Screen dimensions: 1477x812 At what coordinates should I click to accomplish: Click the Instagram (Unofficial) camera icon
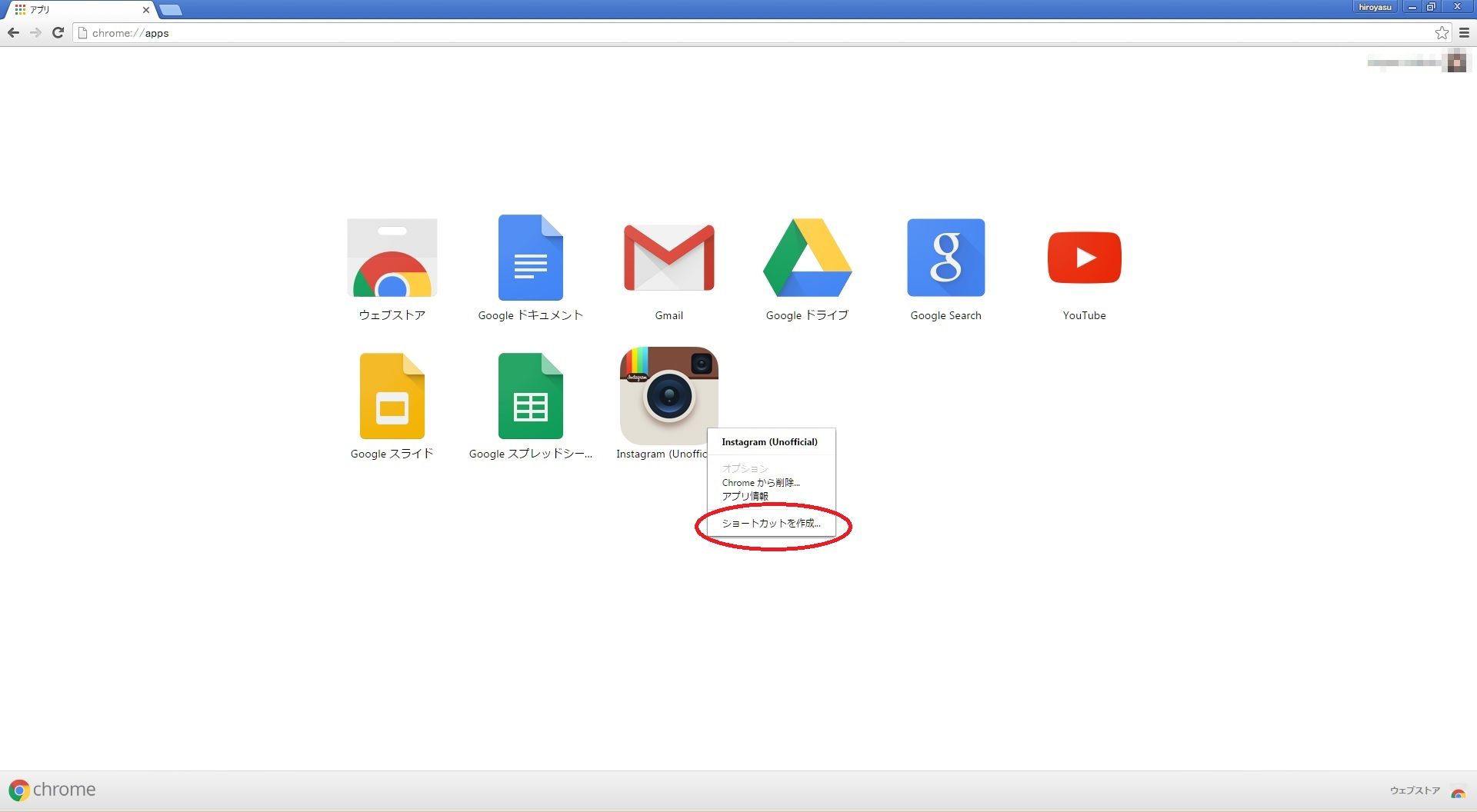669,396
